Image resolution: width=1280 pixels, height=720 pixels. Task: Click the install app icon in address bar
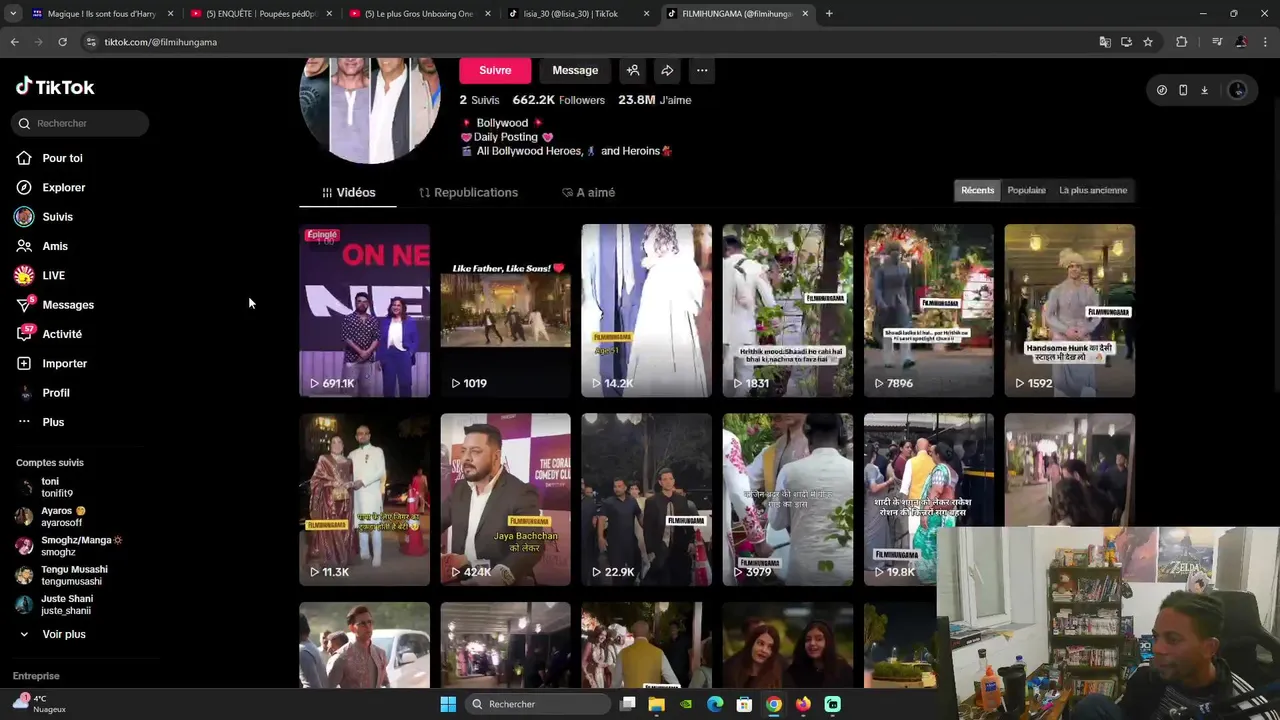click(1126, 42)
